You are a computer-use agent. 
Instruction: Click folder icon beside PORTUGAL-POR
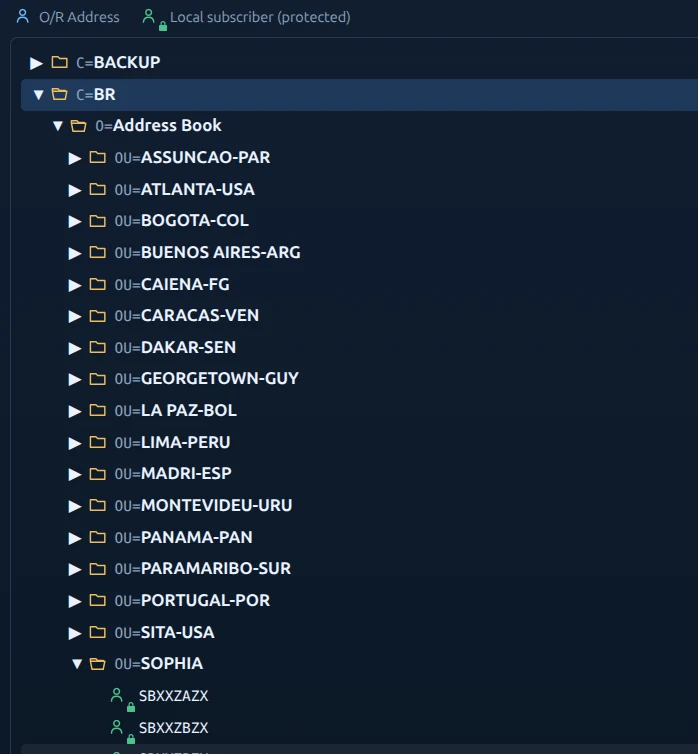pos(98,600)
